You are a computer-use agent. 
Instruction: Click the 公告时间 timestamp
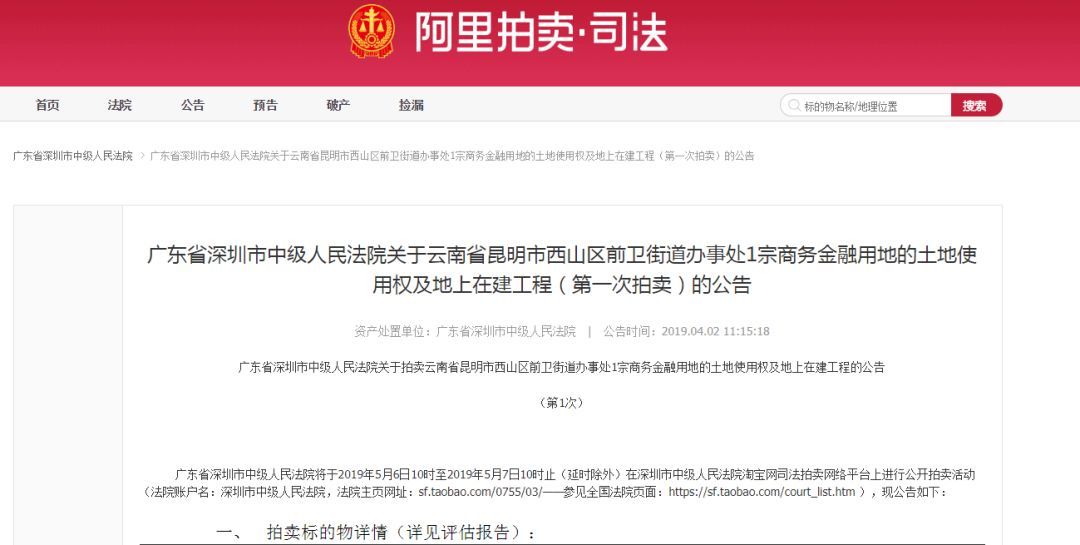tap(716, 331)
